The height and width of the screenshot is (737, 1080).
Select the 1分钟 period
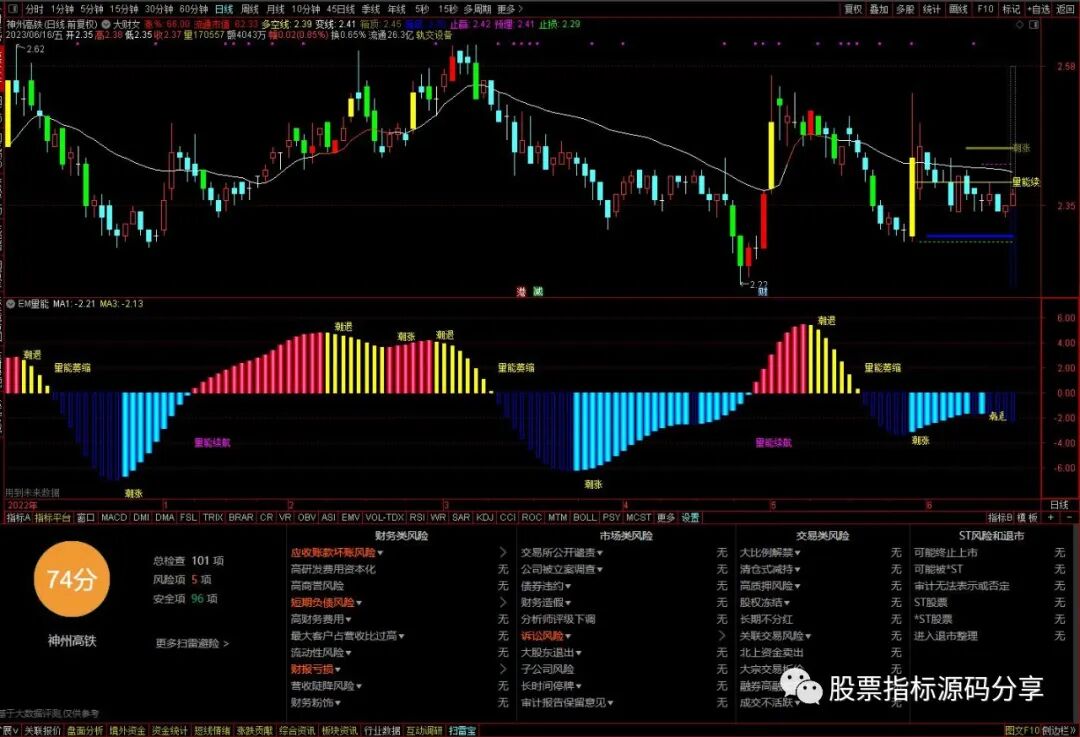point(62,9)
